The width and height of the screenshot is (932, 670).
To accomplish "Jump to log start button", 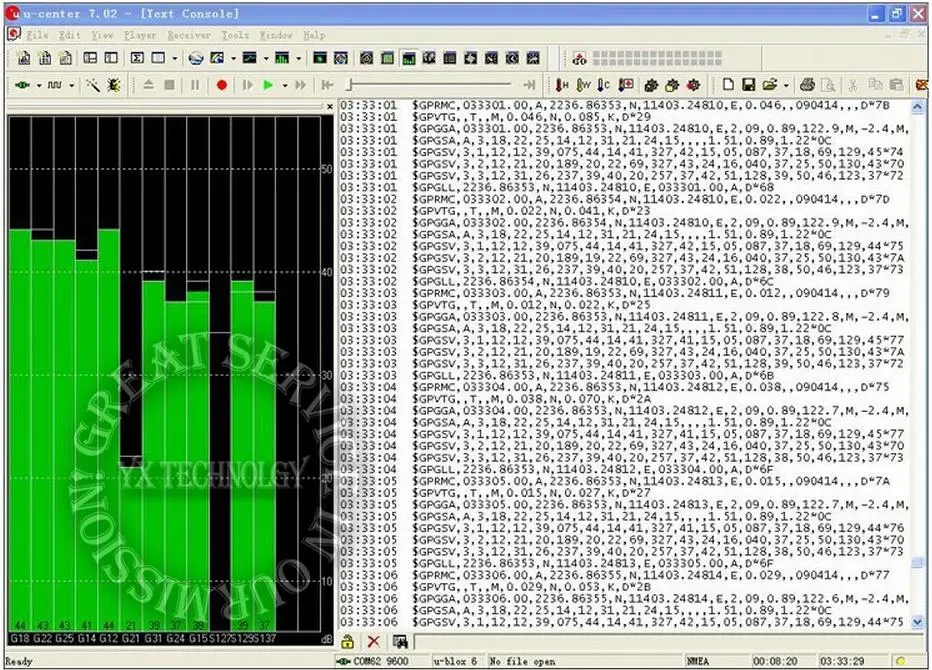I will 328,85.
